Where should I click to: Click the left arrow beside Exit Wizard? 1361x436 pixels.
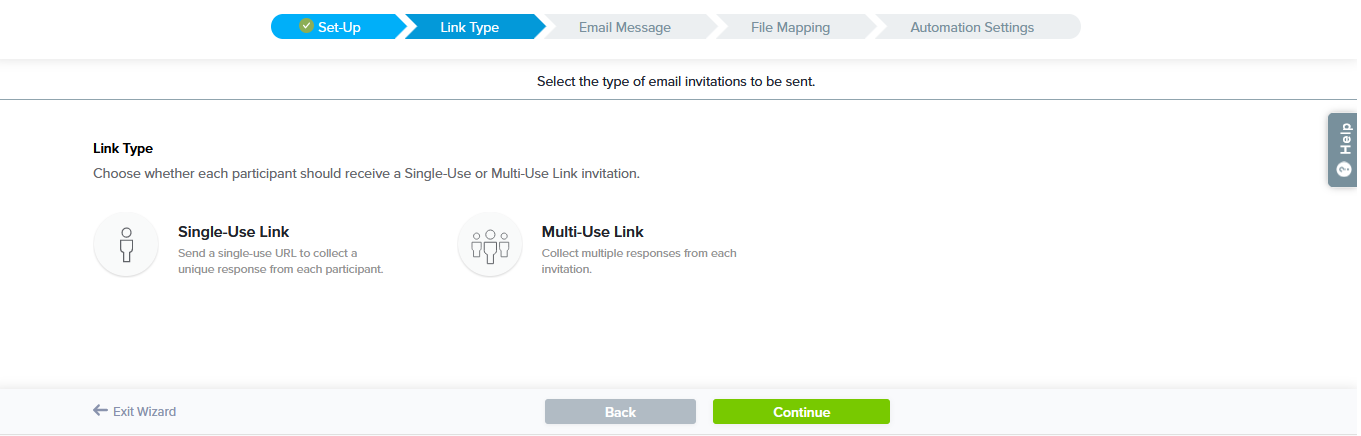click(100, 411)
